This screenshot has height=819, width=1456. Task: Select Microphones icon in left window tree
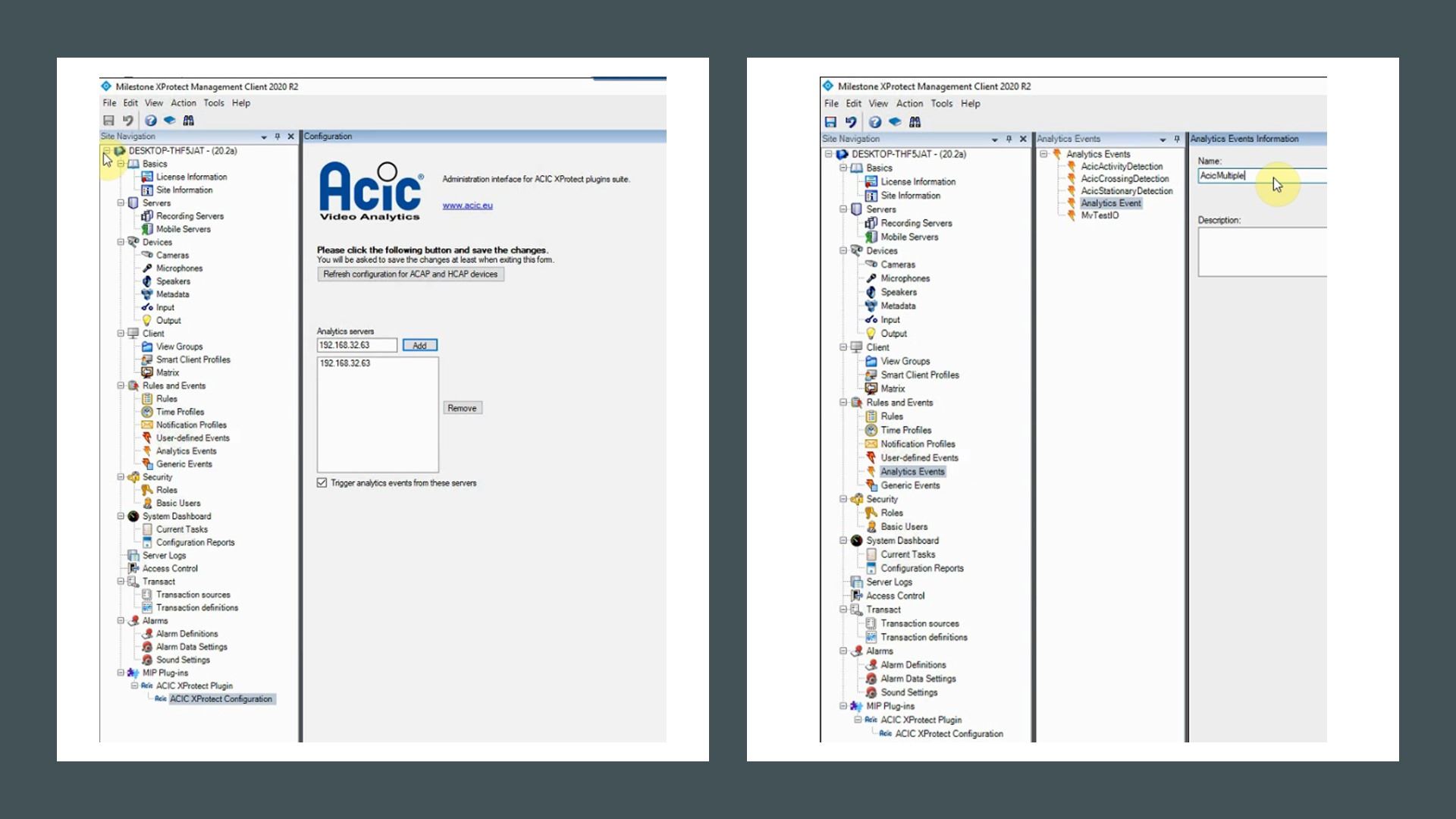(147, 268)
